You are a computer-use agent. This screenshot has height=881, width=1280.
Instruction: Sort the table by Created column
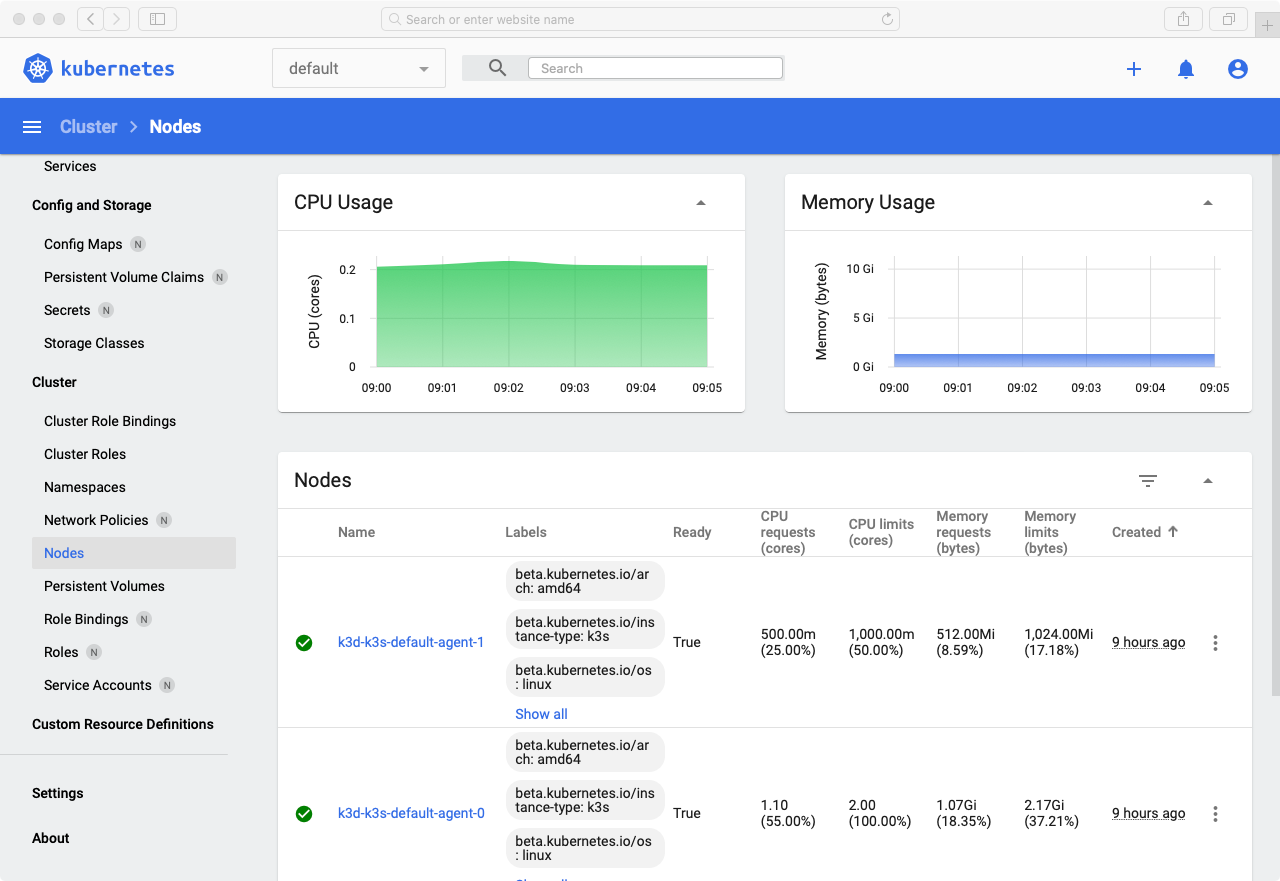(x=1136, y=532)
